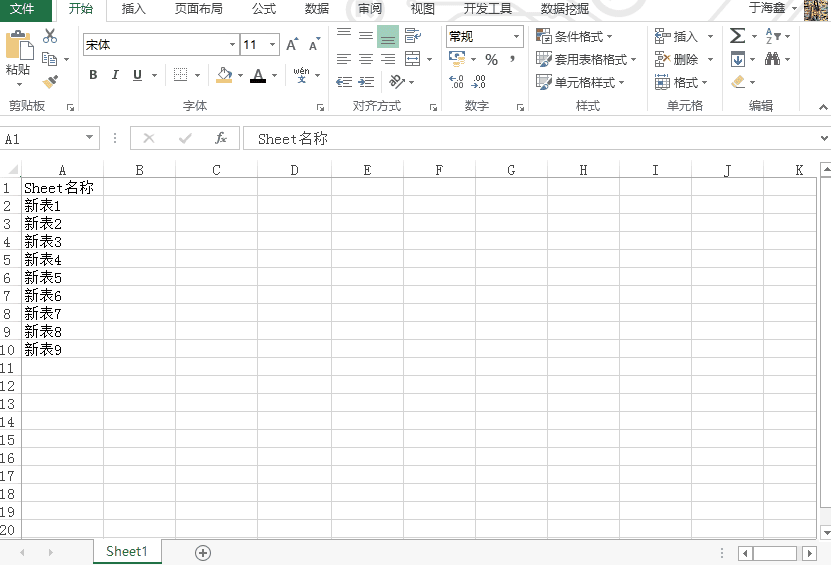This screenshot has width=831, height=565.
Task: Click the Format Painter brush icon
Action: click(50, 82)
